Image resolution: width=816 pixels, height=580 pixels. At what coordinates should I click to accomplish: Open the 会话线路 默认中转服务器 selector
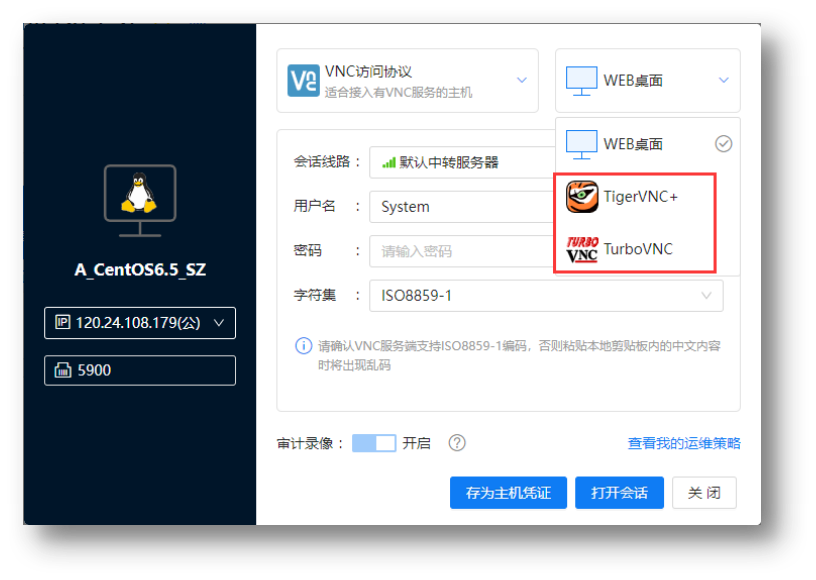coord(462,162)
